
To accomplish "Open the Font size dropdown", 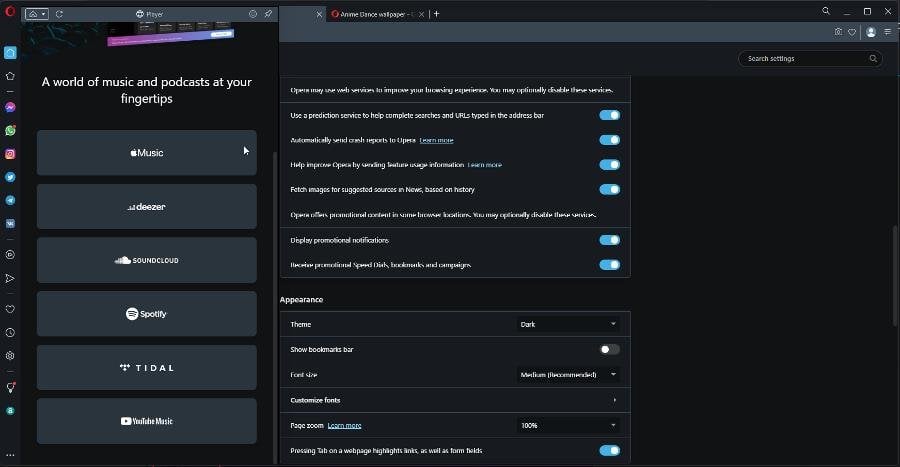I will 568,375.
